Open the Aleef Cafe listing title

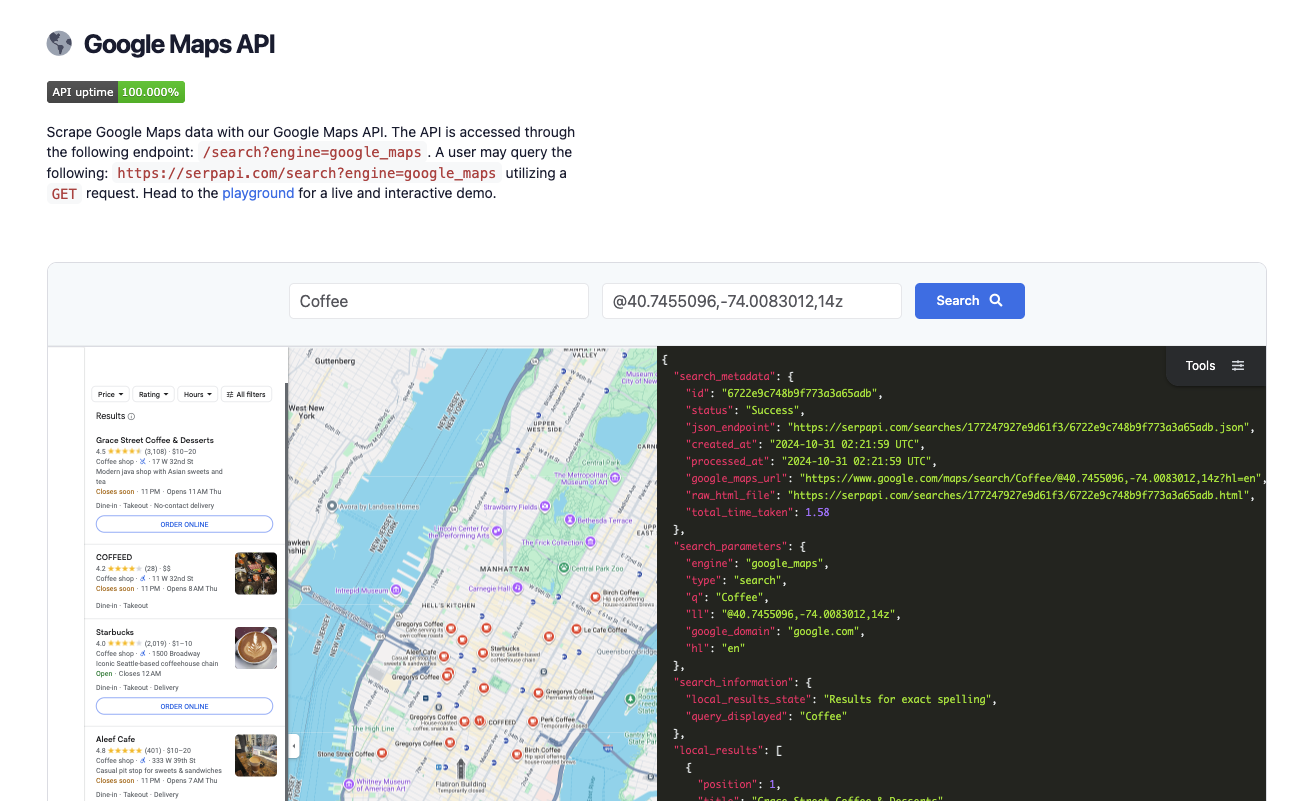pyautogui.click(x=116, y=739)
